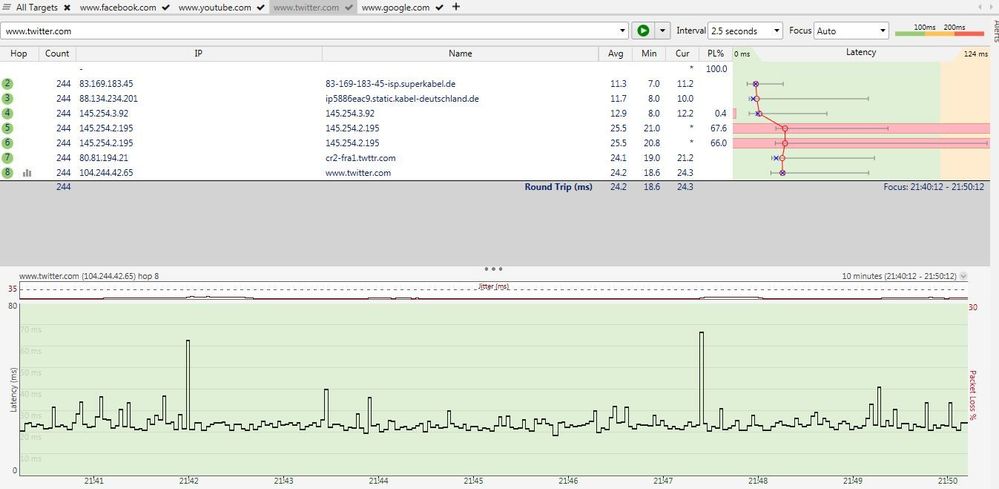Open the Focus dropdown set to Auto
Image resolution: width=999 pixels, height=489 pixels.
click(851, 31)
